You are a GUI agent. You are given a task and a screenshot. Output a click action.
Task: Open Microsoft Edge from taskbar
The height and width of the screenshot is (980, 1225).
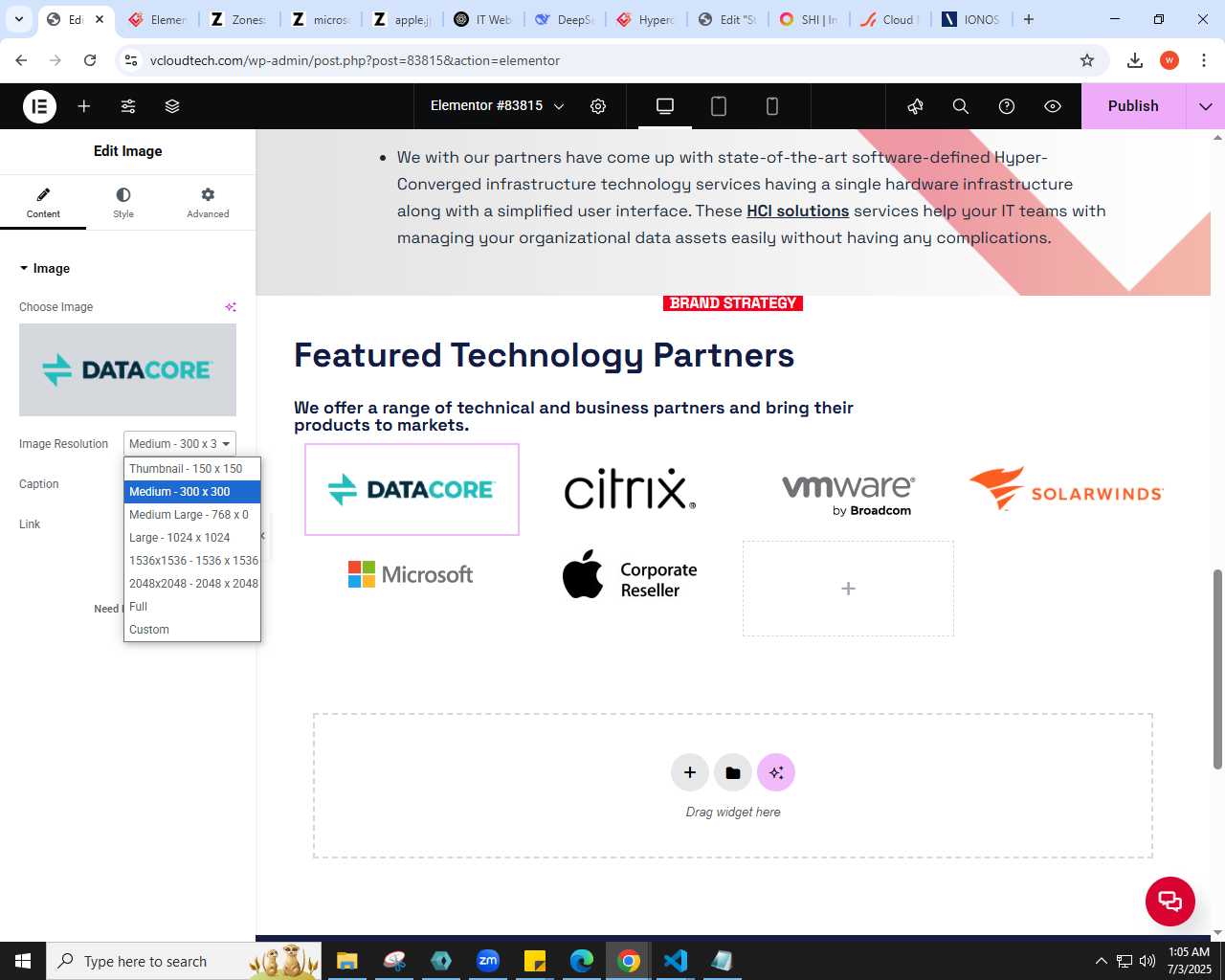582,961
